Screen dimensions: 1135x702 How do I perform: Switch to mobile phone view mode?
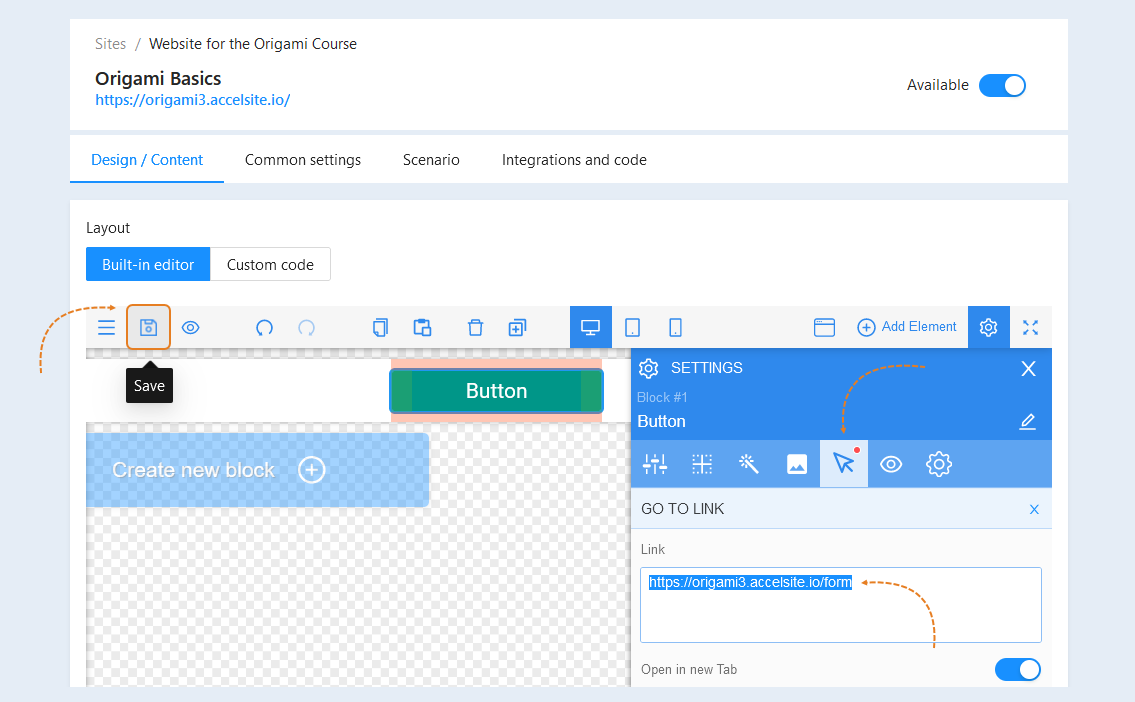675,328
